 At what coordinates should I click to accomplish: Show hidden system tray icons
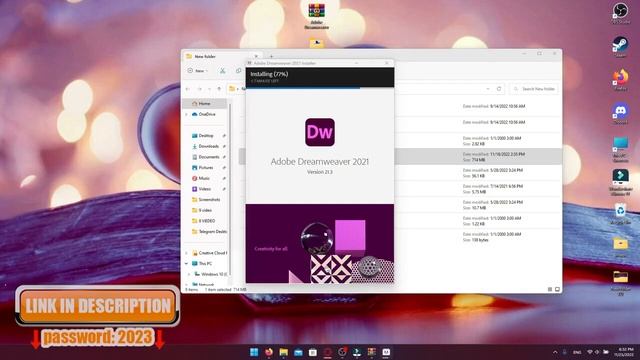coord(555,352)
